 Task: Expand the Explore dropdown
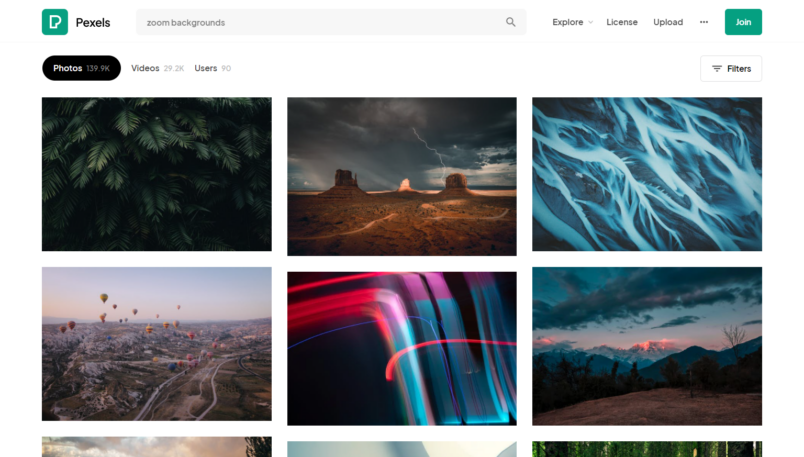coord(572,22)
